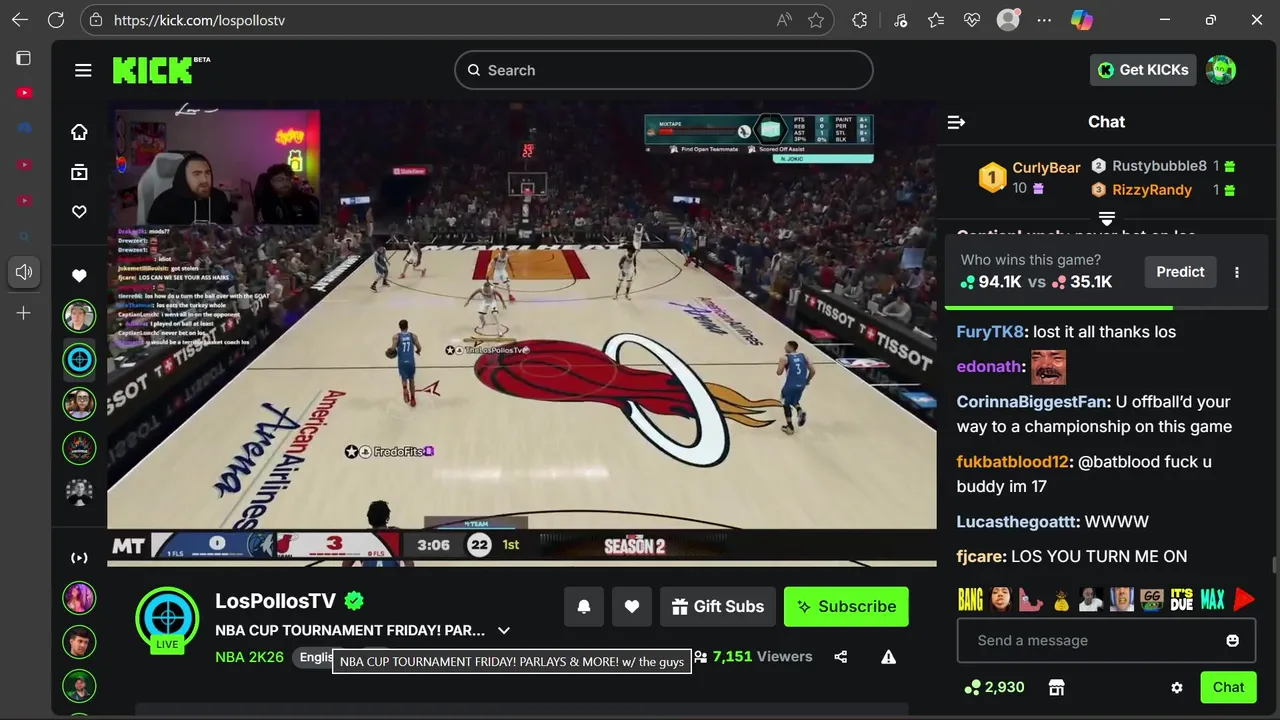Click the Subscribe button

[x=846, y=606]
